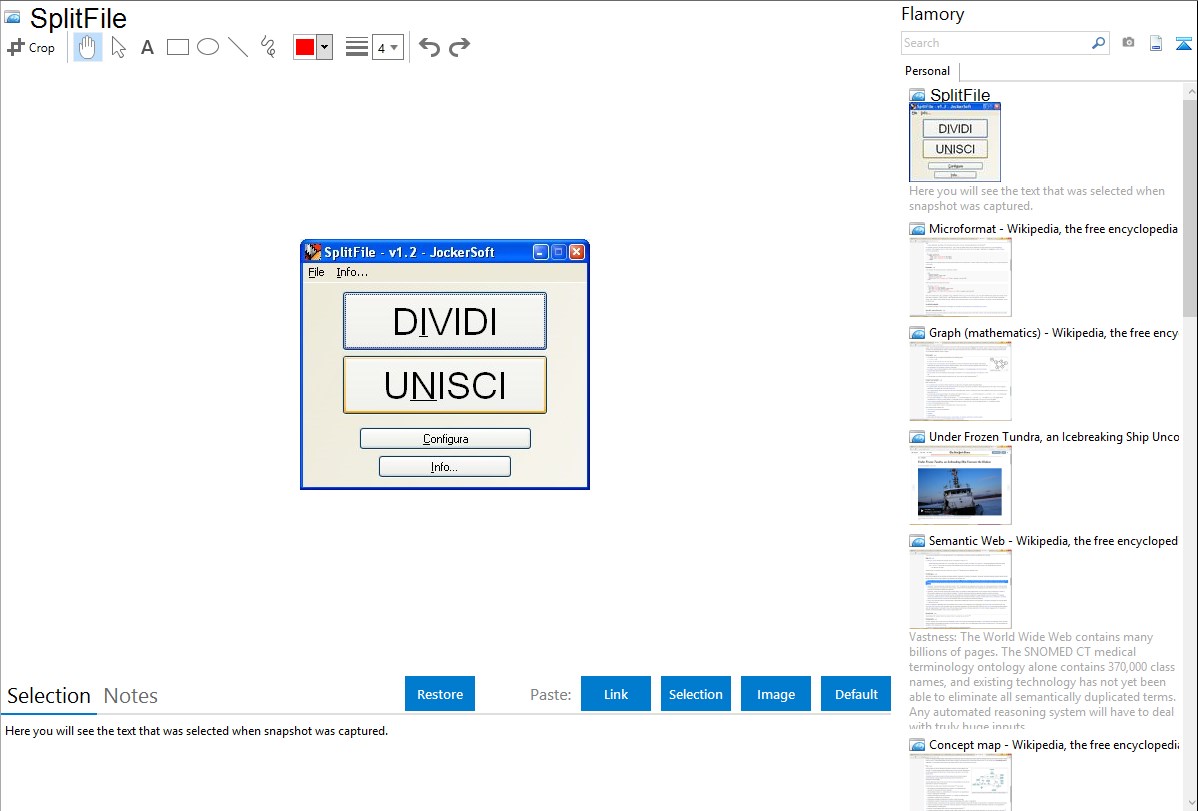Image resolution: width=1198 pixels, height=811 pixels.
Task: Pick the straight line tool
Action: [x=238, y=47]
